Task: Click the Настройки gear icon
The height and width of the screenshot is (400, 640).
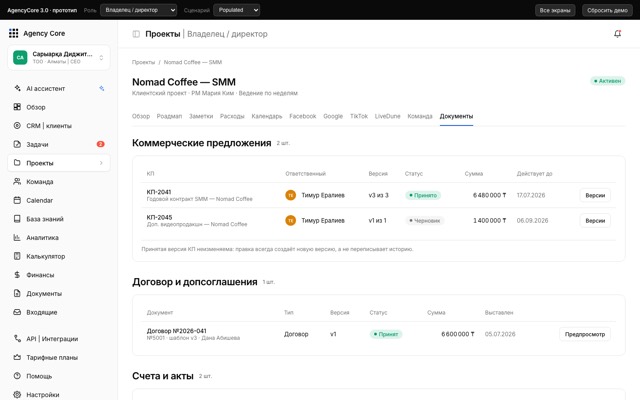Action: point(17,394)
